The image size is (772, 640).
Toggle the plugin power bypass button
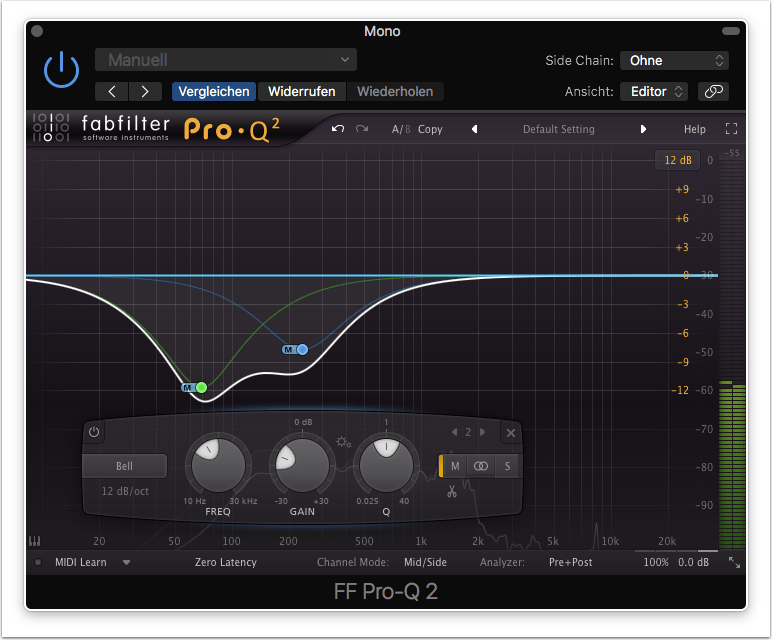61,69
